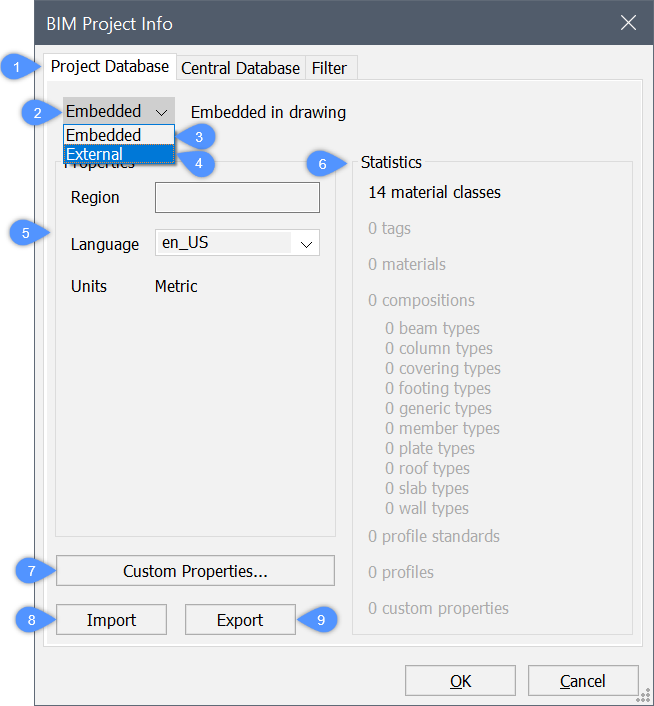This screenshot has width=654, height=706.
Task: Click callout marker 9 beside Export
Action: coord(320,619)
